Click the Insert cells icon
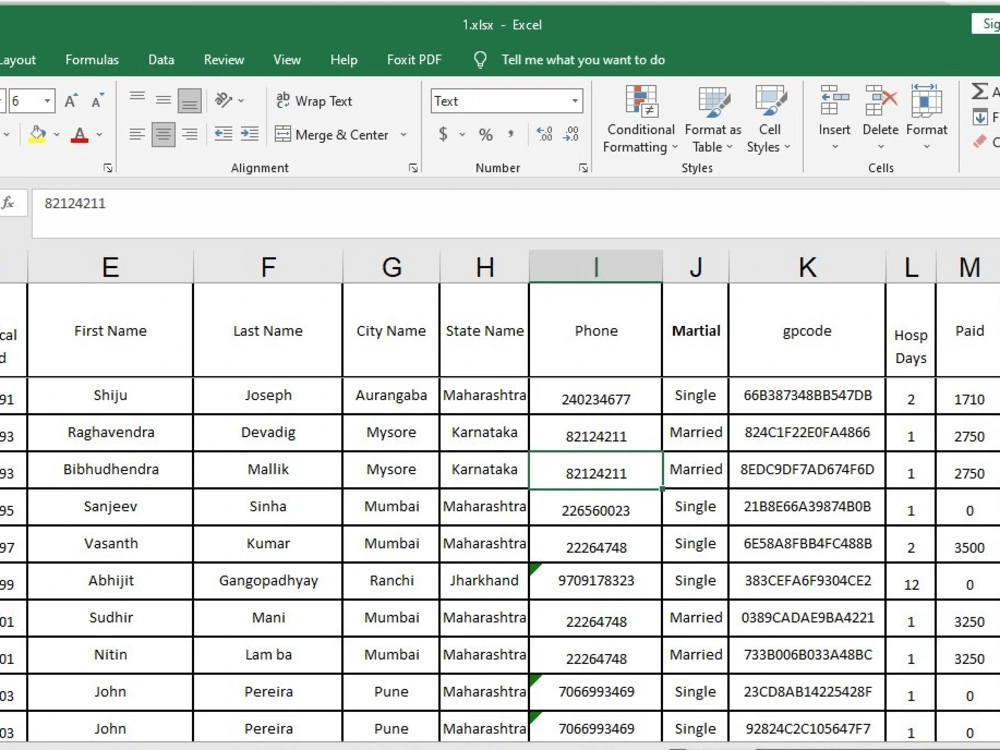The image size is (1000, 750). [x=834, y=101]
